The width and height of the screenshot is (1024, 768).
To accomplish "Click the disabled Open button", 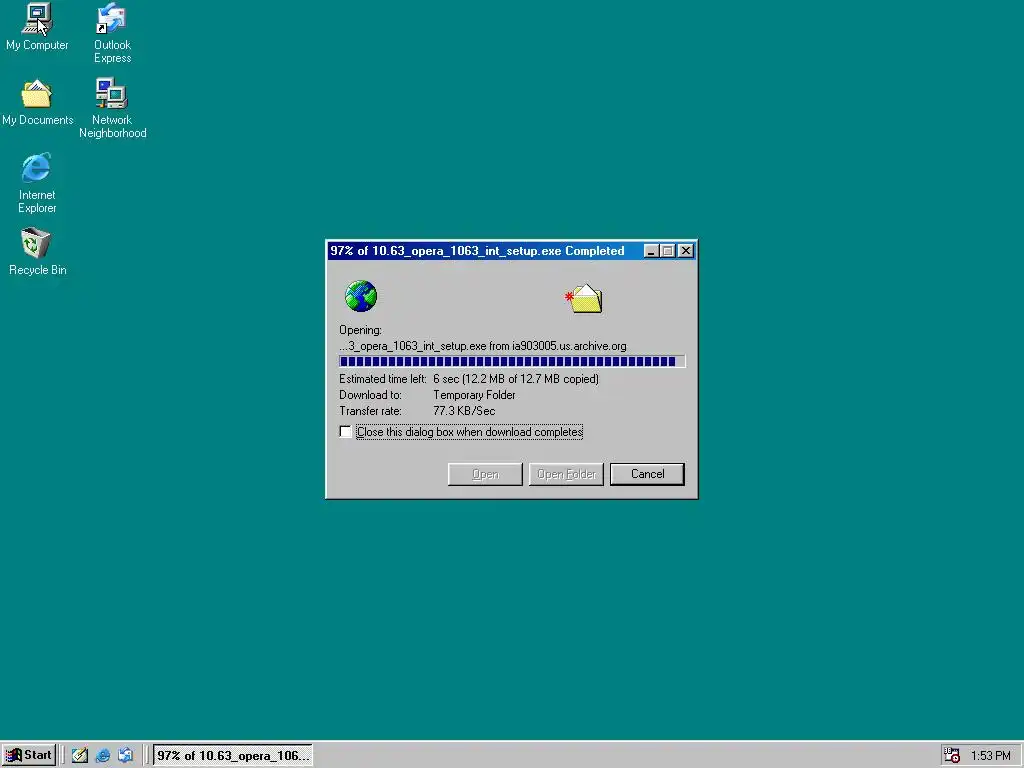I will pos(485,474).
